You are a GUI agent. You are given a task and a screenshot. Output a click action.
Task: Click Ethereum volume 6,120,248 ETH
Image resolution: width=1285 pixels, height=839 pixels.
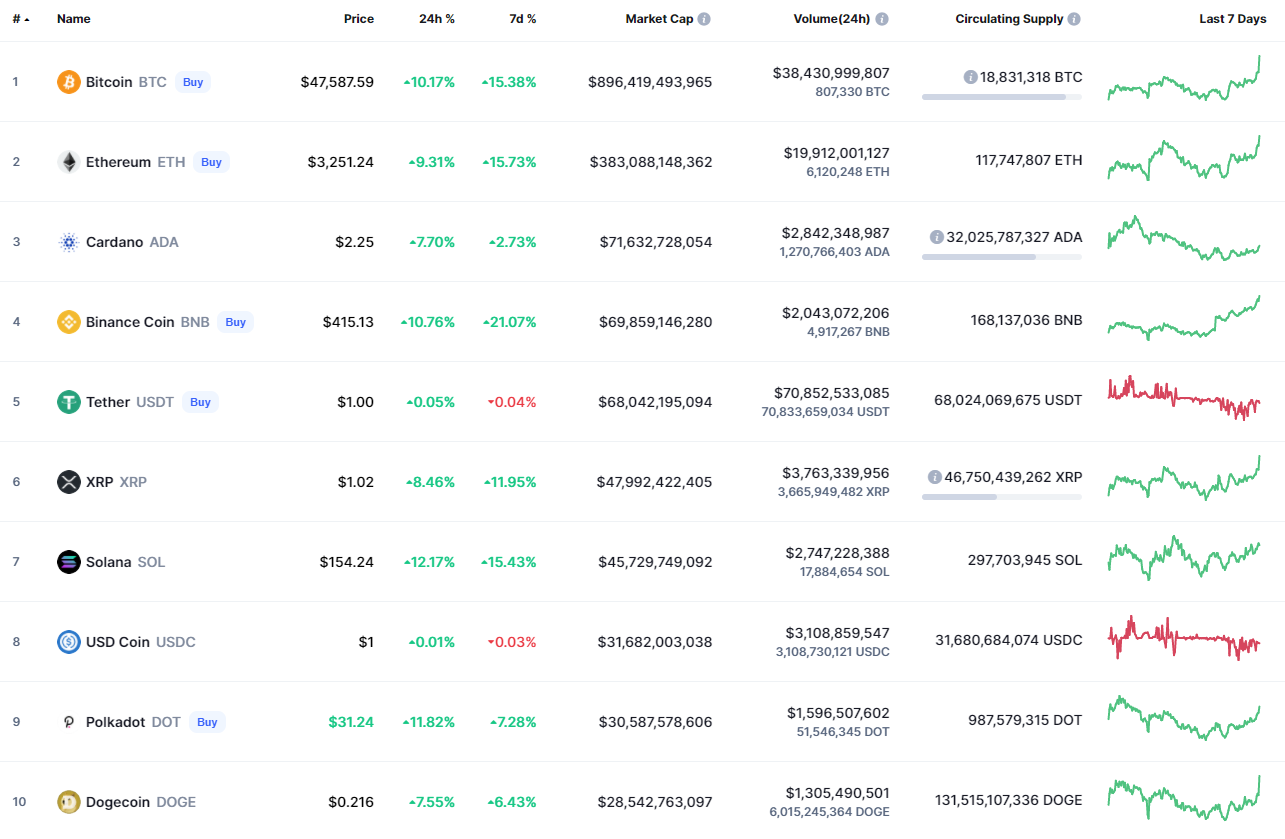tap(848, 172)
